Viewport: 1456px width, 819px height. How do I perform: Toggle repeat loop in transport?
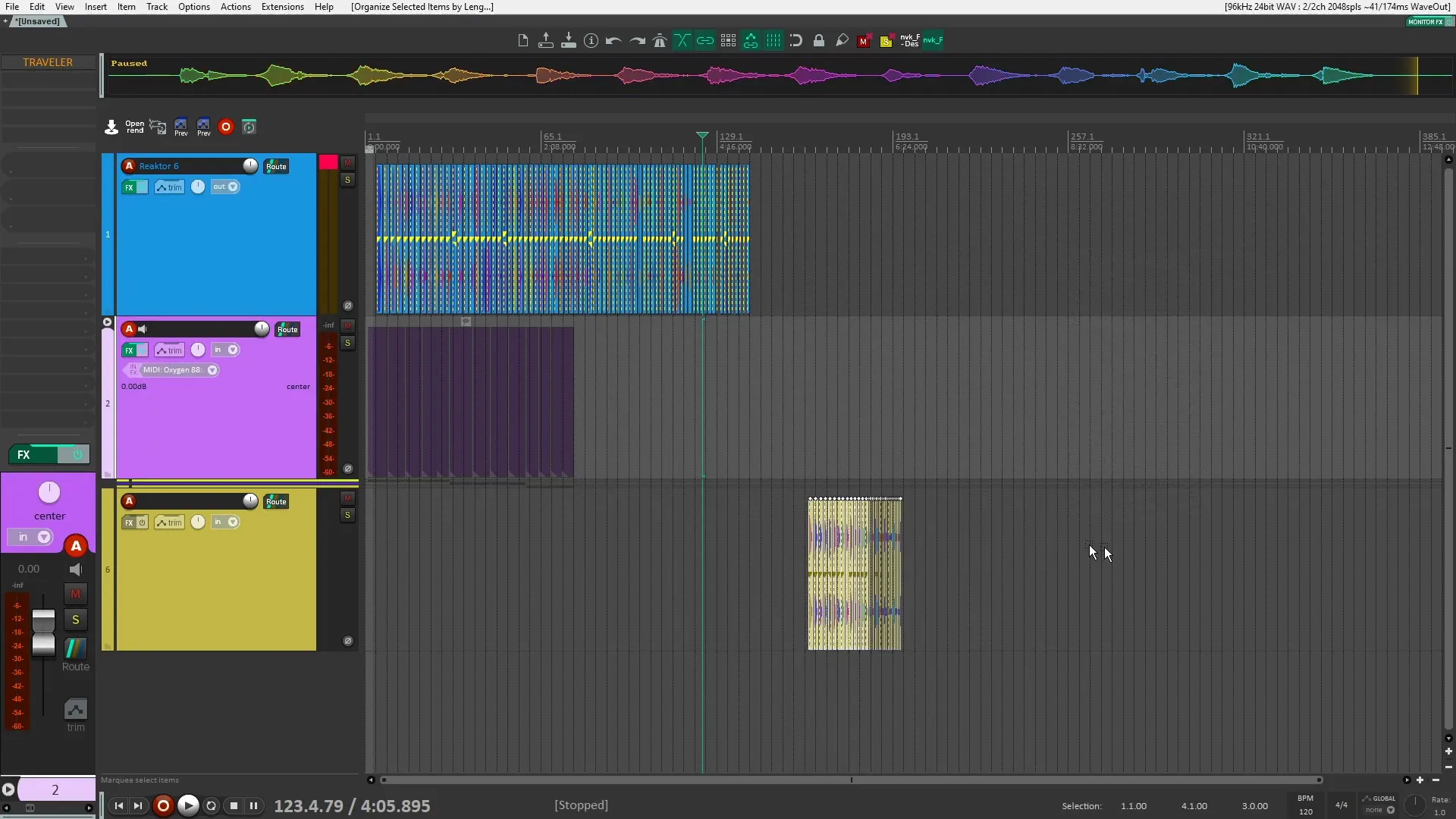click(212, 805)
